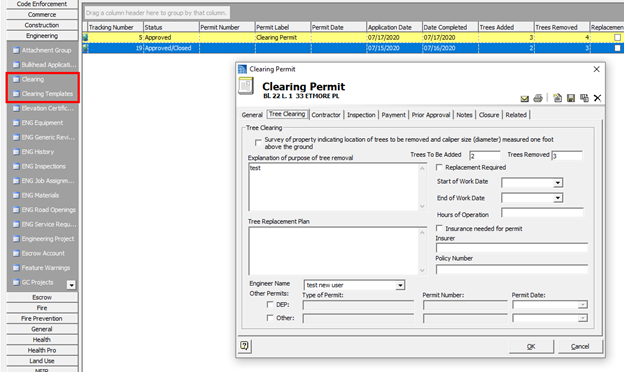Click the ENG Equipment sidebar icon
The image size is (624, 372).
(x=16, y=123)
